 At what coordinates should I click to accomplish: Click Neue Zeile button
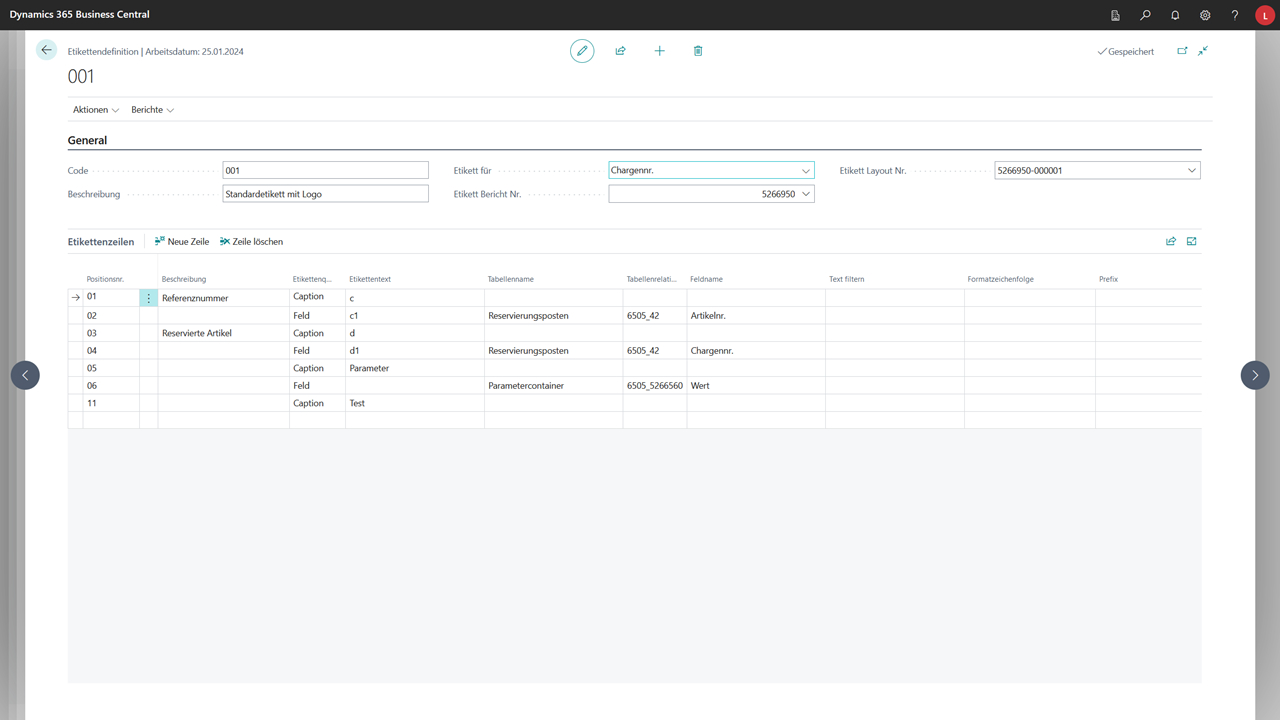tap(182, 242)
